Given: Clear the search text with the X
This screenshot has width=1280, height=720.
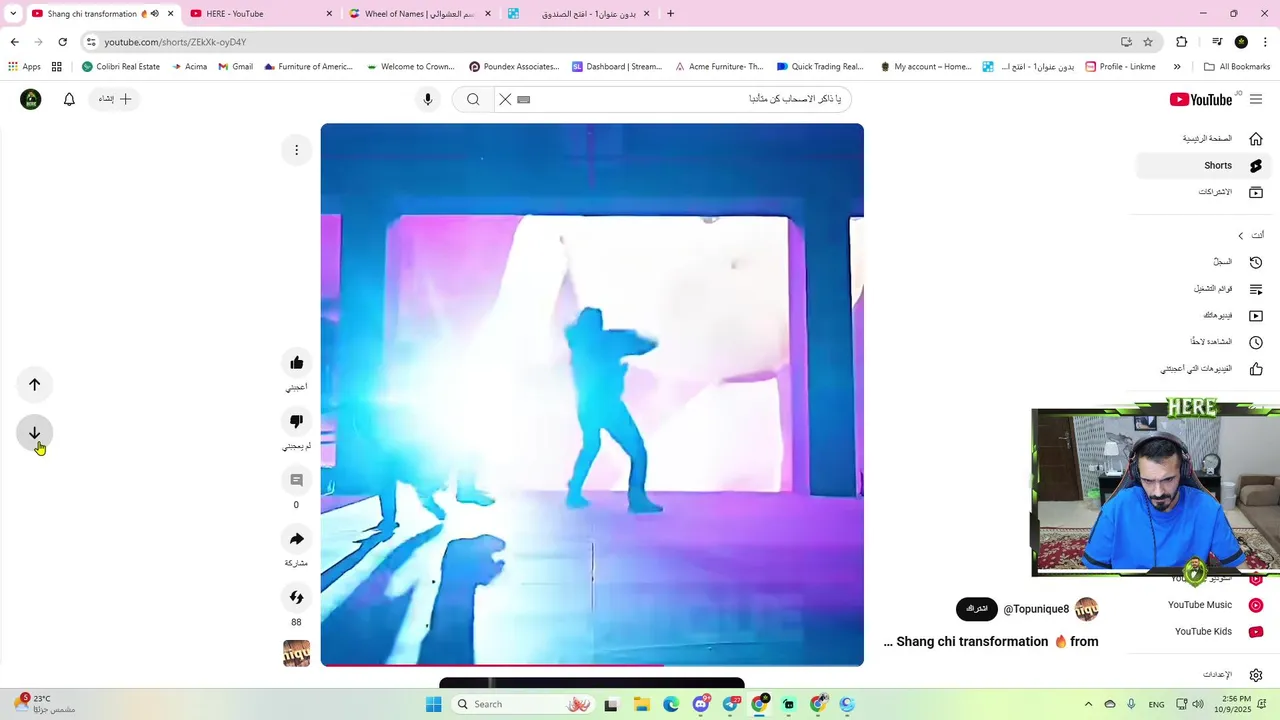Looking at the screenshot, I should [x=505, y=99].
